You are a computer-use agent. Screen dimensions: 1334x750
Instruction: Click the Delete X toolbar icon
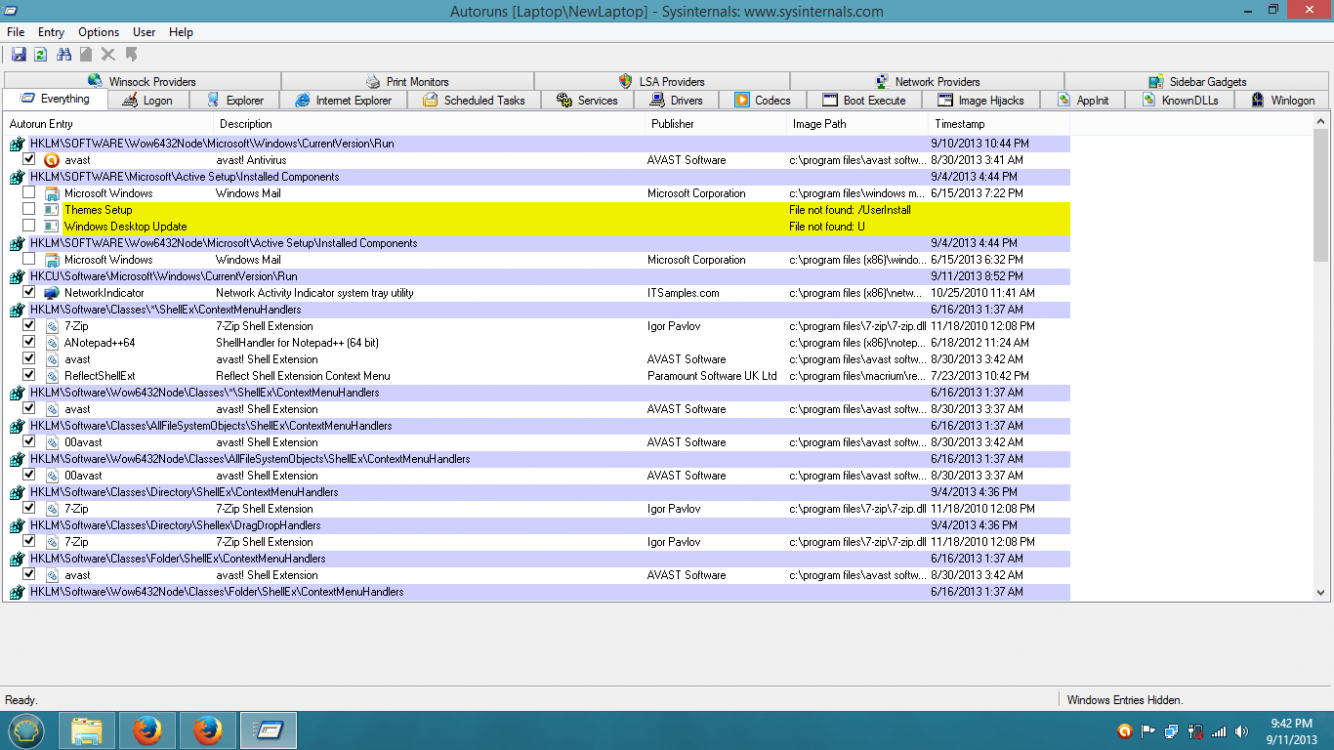108,54
